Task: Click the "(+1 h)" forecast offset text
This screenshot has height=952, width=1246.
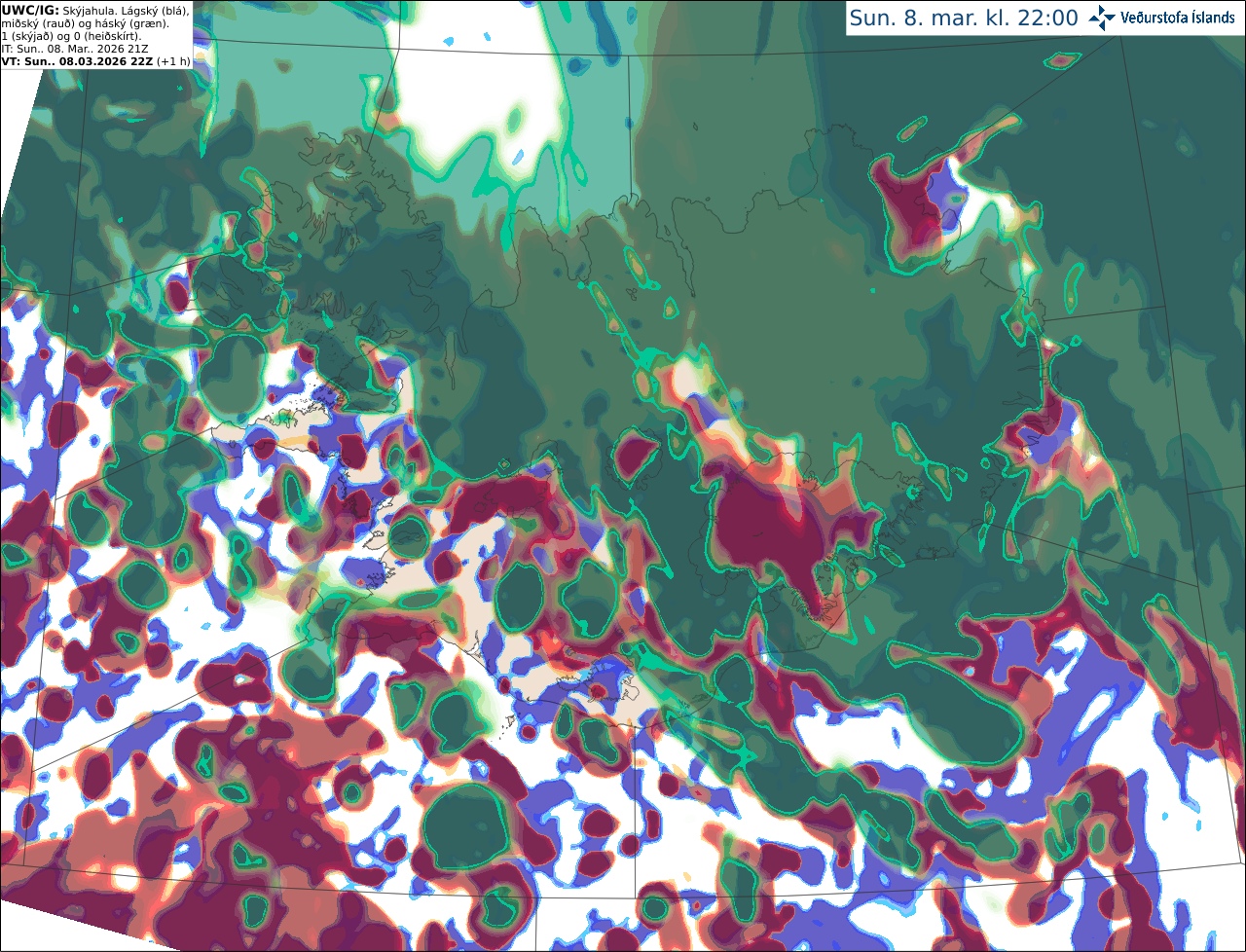Action: click(172, 61)
